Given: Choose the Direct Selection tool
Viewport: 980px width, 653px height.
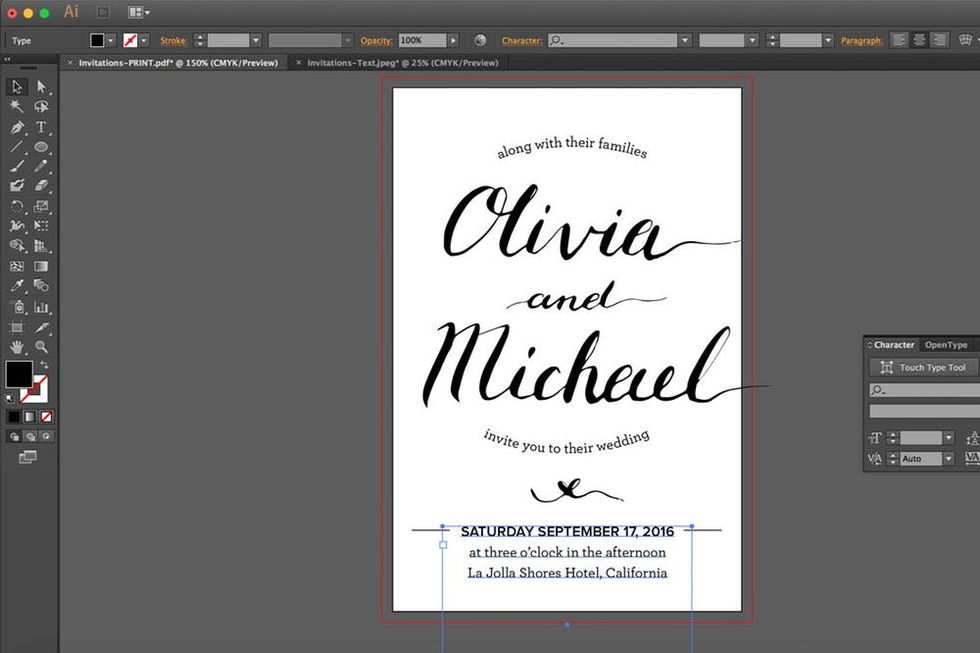Looking at the screenshot, I should pyautogui.click(x=41, y=87).
